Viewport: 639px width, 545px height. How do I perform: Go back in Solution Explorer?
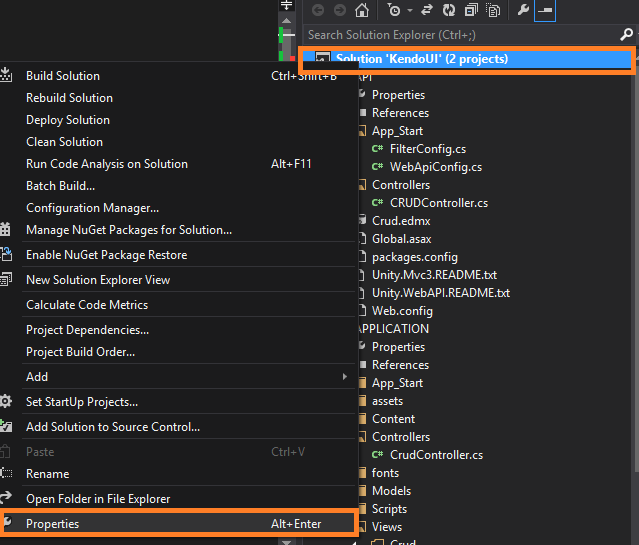(x=318, y=10)
